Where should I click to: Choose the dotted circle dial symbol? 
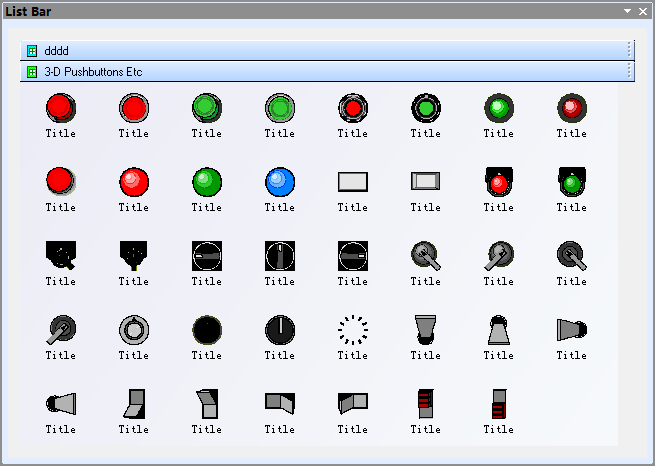[x=353, y=330]
